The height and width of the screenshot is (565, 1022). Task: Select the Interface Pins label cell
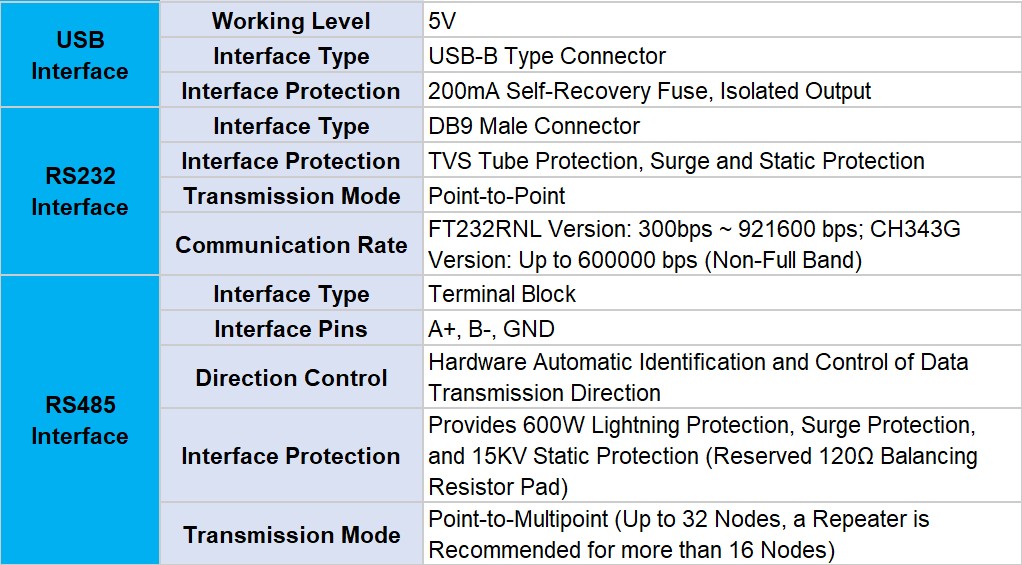point(290,329)
